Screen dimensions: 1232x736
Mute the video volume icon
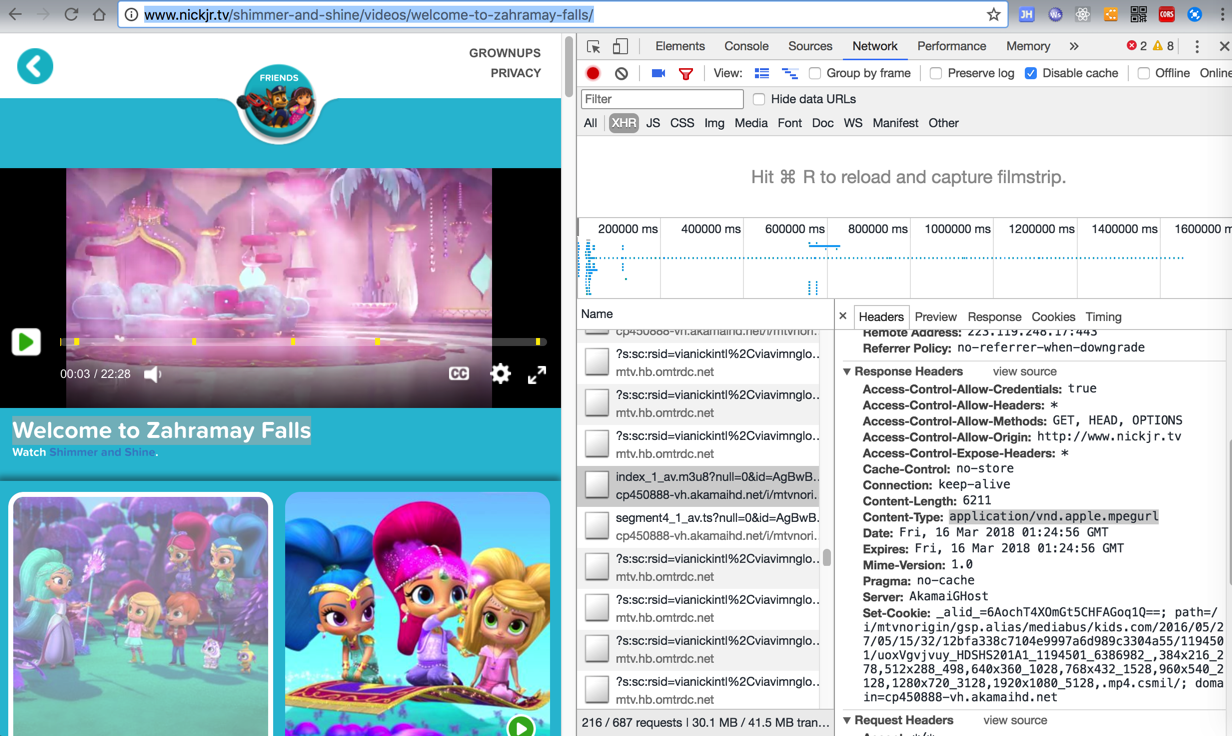click(x=152, y=374)
